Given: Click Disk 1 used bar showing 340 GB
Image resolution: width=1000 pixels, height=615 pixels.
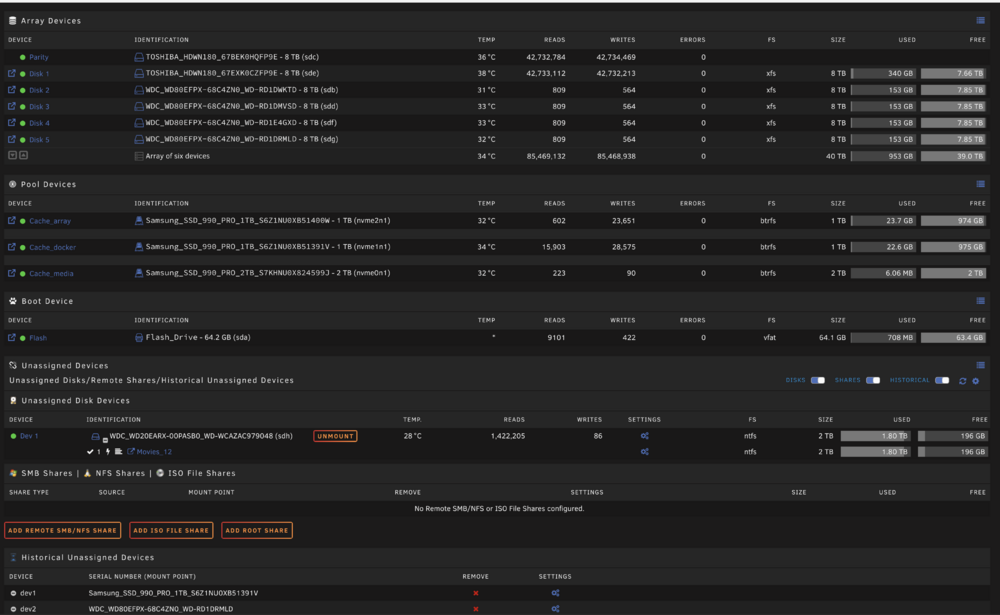Looking at the screenshot, I should (883, 73).
